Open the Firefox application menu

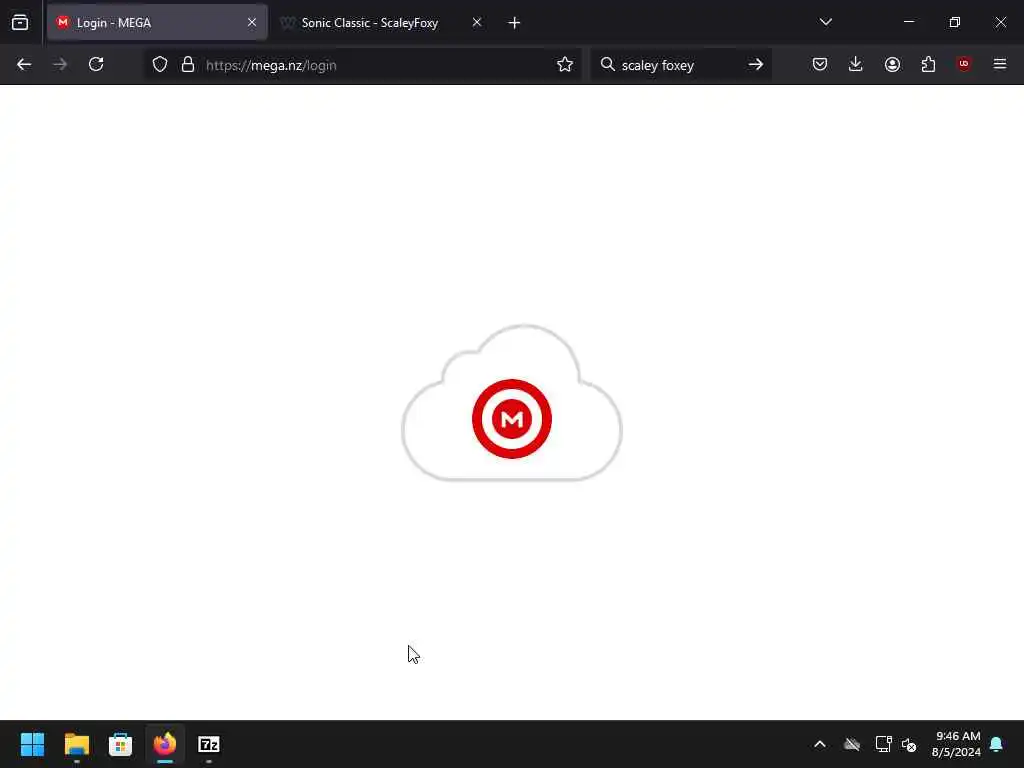pos(1000,65)
